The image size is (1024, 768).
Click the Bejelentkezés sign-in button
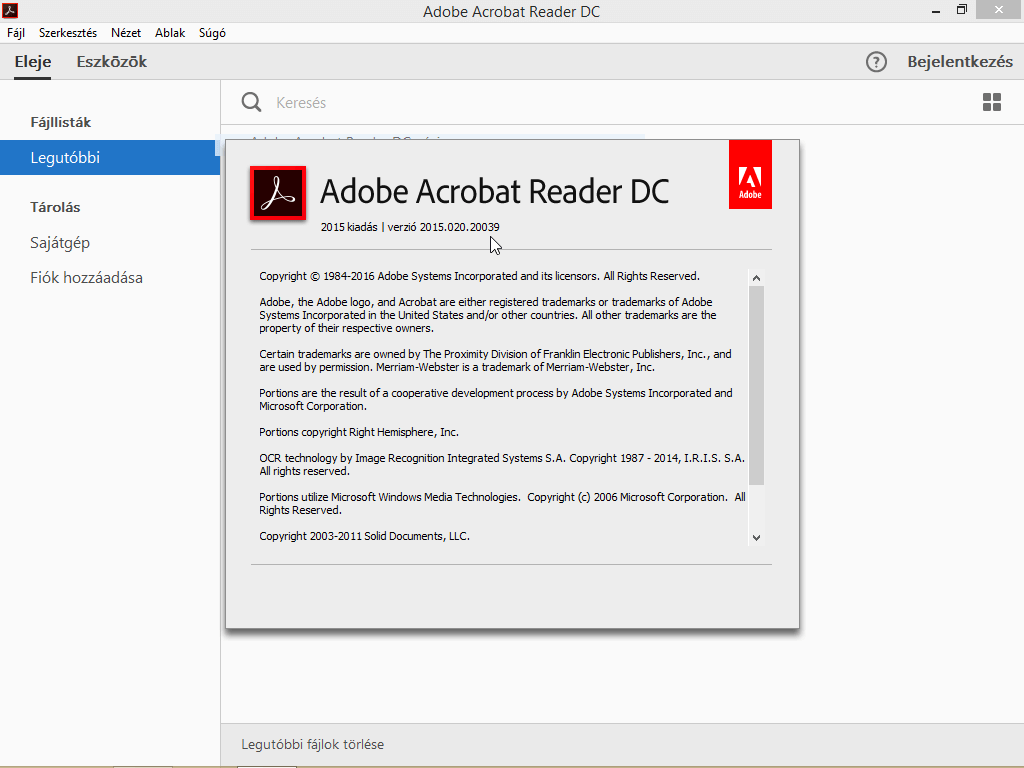click(960, 62)
